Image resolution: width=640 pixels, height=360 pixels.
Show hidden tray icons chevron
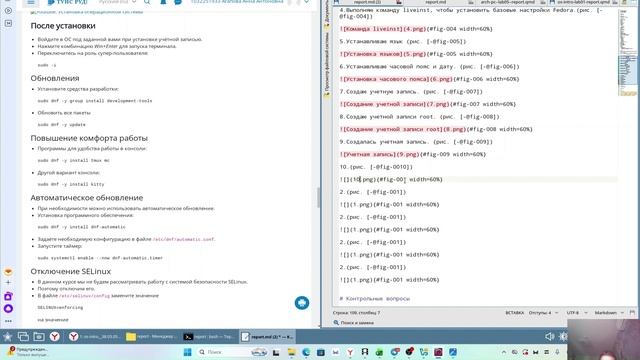(504, 352)
